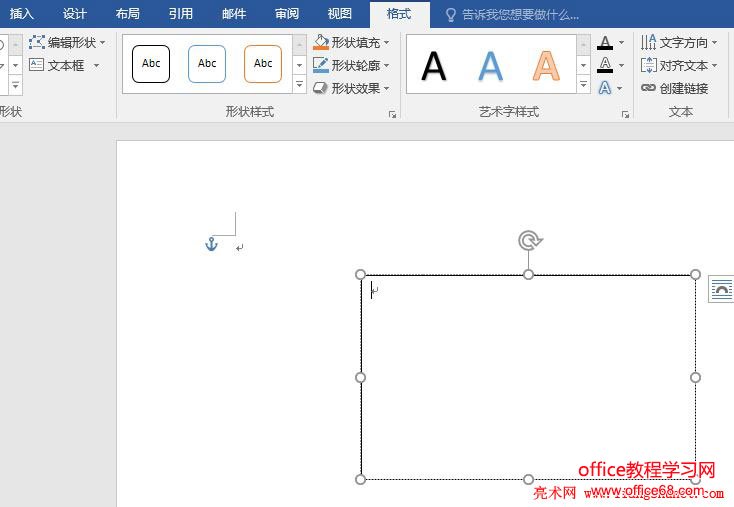Select the orange outline Abc shape style

tap(263, 64)
